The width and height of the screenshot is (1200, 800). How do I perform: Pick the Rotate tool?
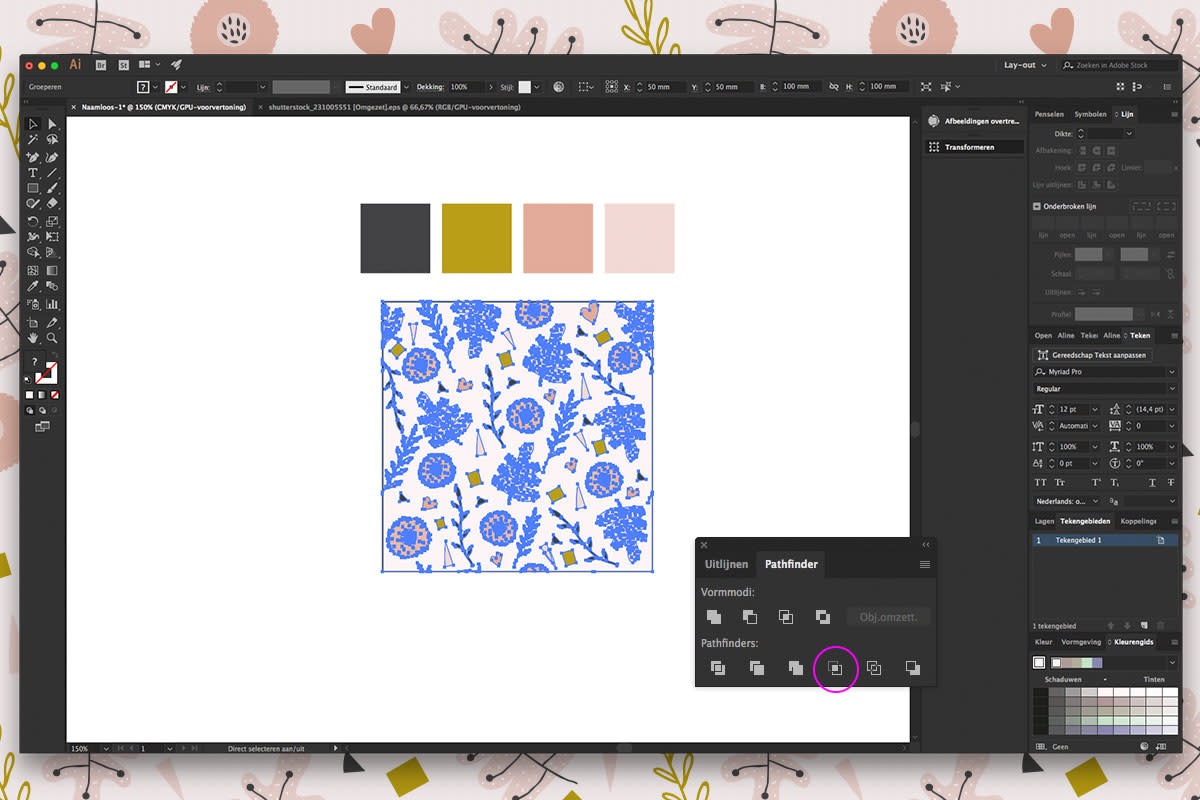click(33, 220)
